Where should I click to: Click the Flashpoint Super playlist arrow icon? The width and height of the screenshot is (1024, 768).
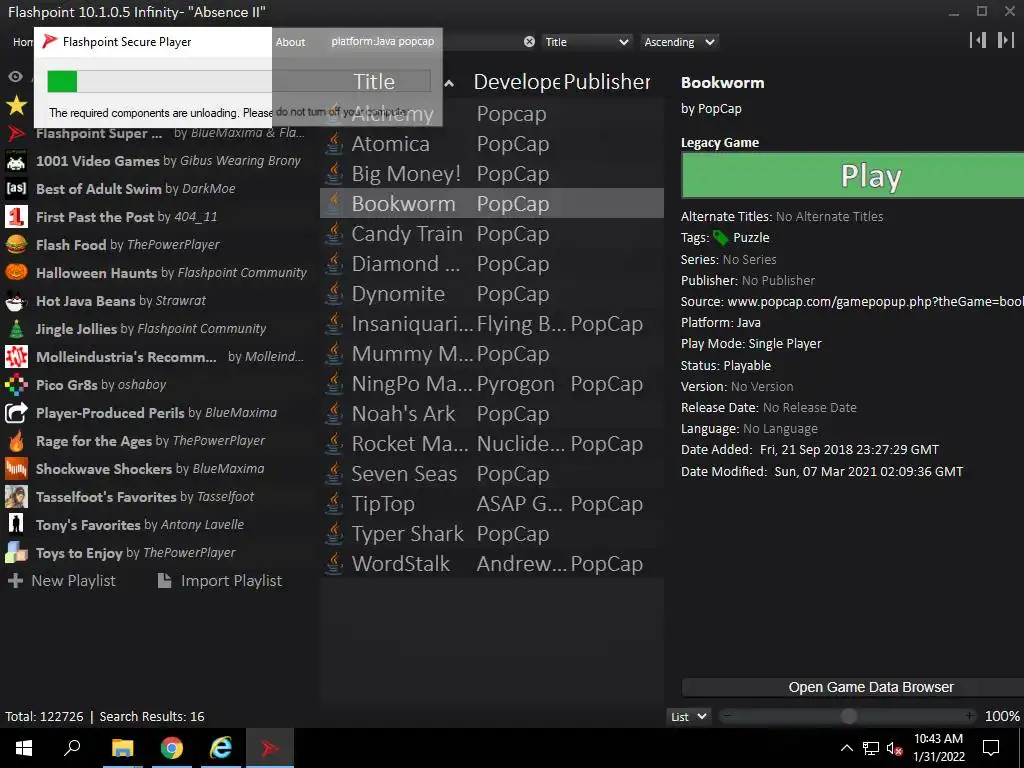(x=16, y=133)
